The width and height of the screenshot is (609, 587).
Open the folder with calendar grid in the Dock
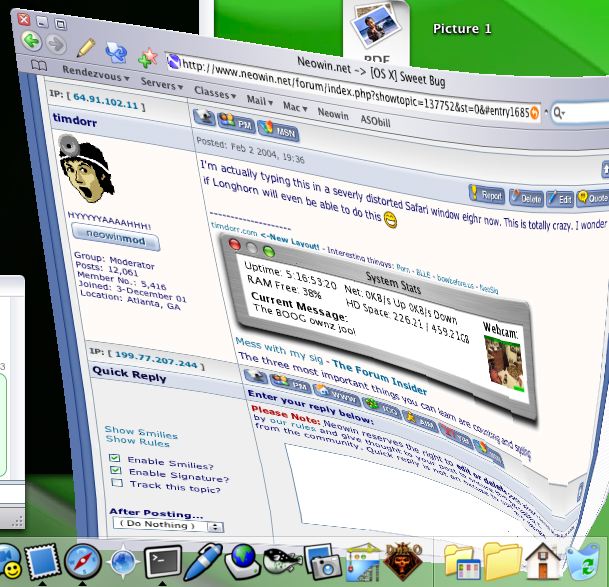(x=462, y=562)
